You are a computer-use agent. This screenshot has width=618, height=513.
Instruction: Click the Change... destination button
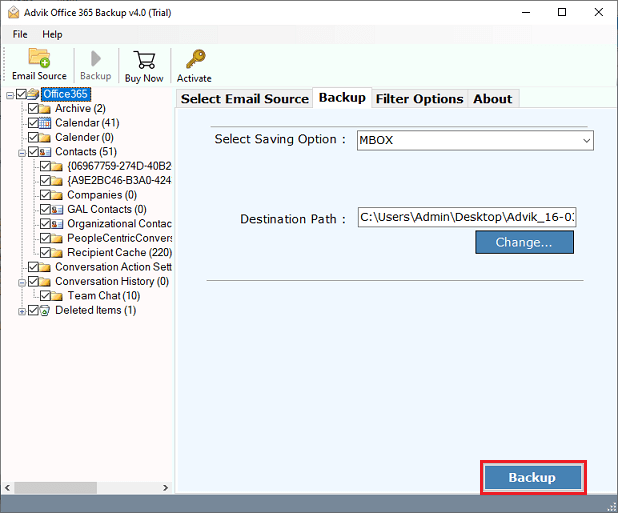coord(524,242)
